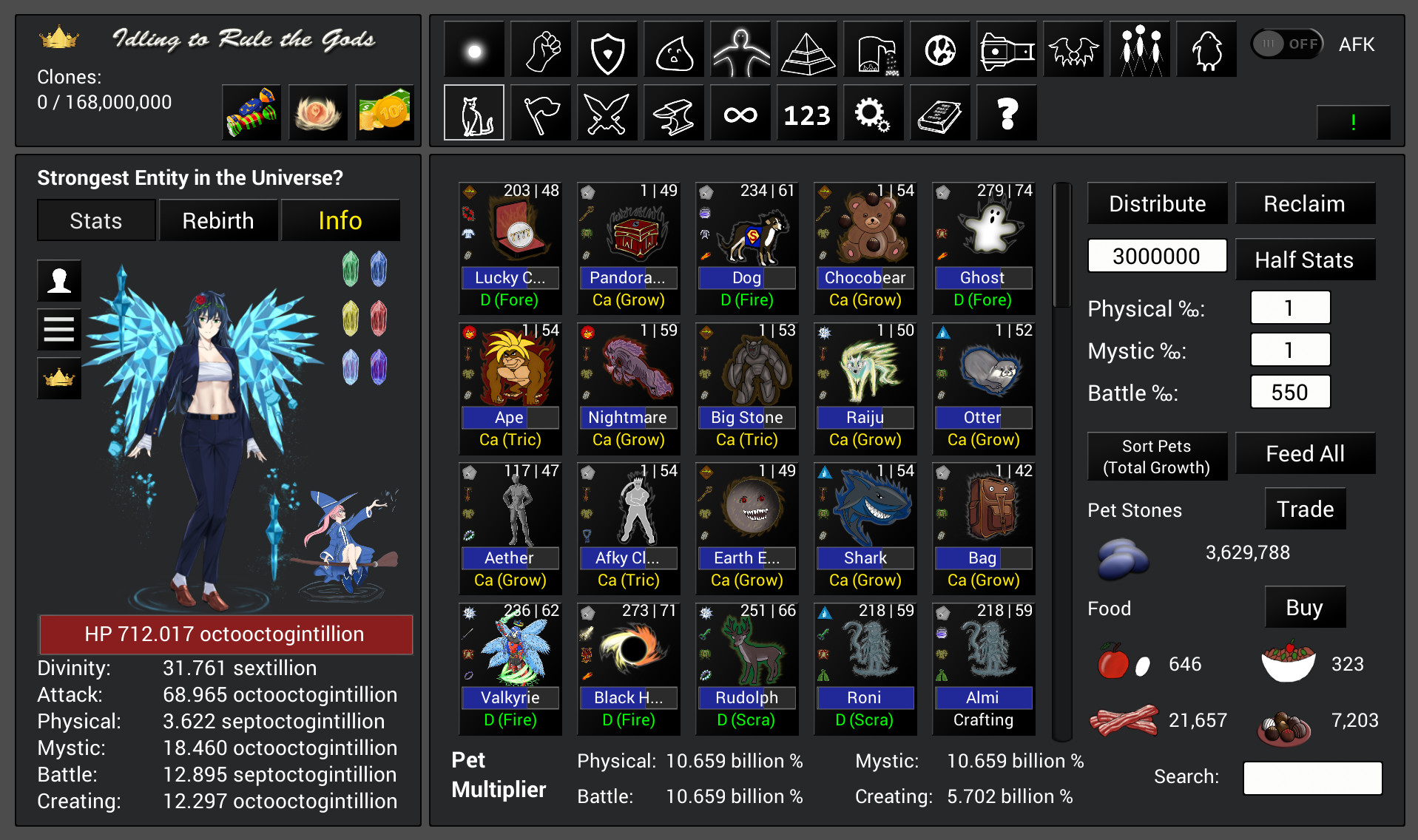Open crafting using the anvil icon
This screenshot has width=1418, height=840.
pyautogui.click(x=673, y=112)
